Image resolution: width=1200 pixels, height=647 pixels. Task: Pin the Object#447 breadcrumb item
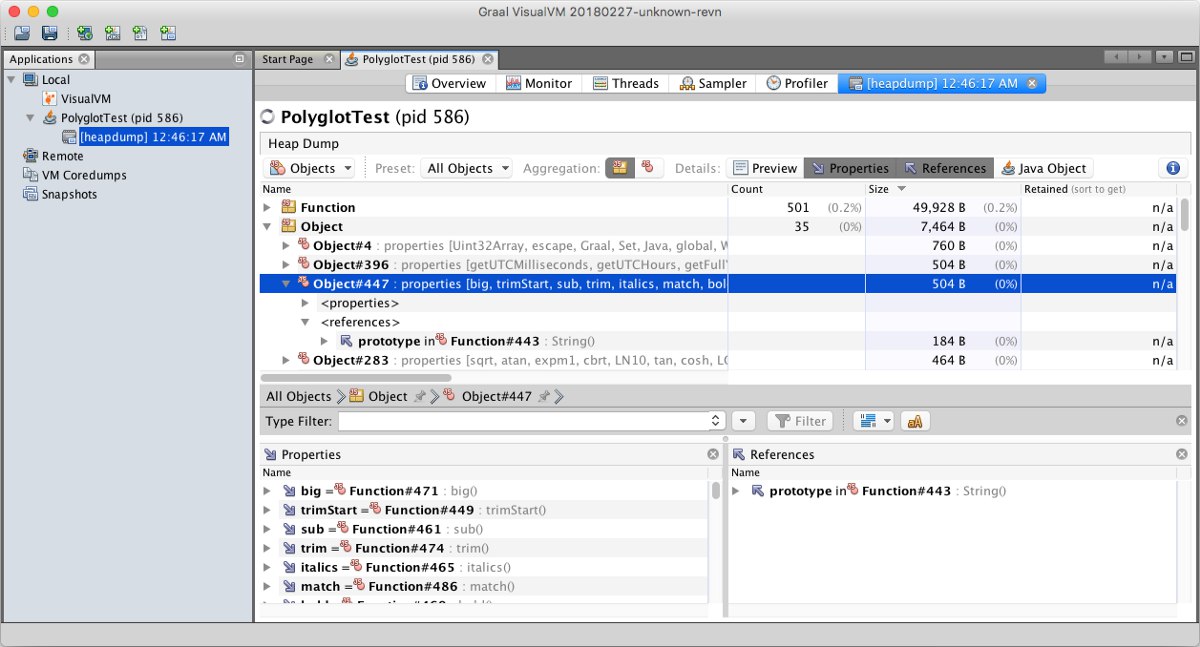pos(543,396)
